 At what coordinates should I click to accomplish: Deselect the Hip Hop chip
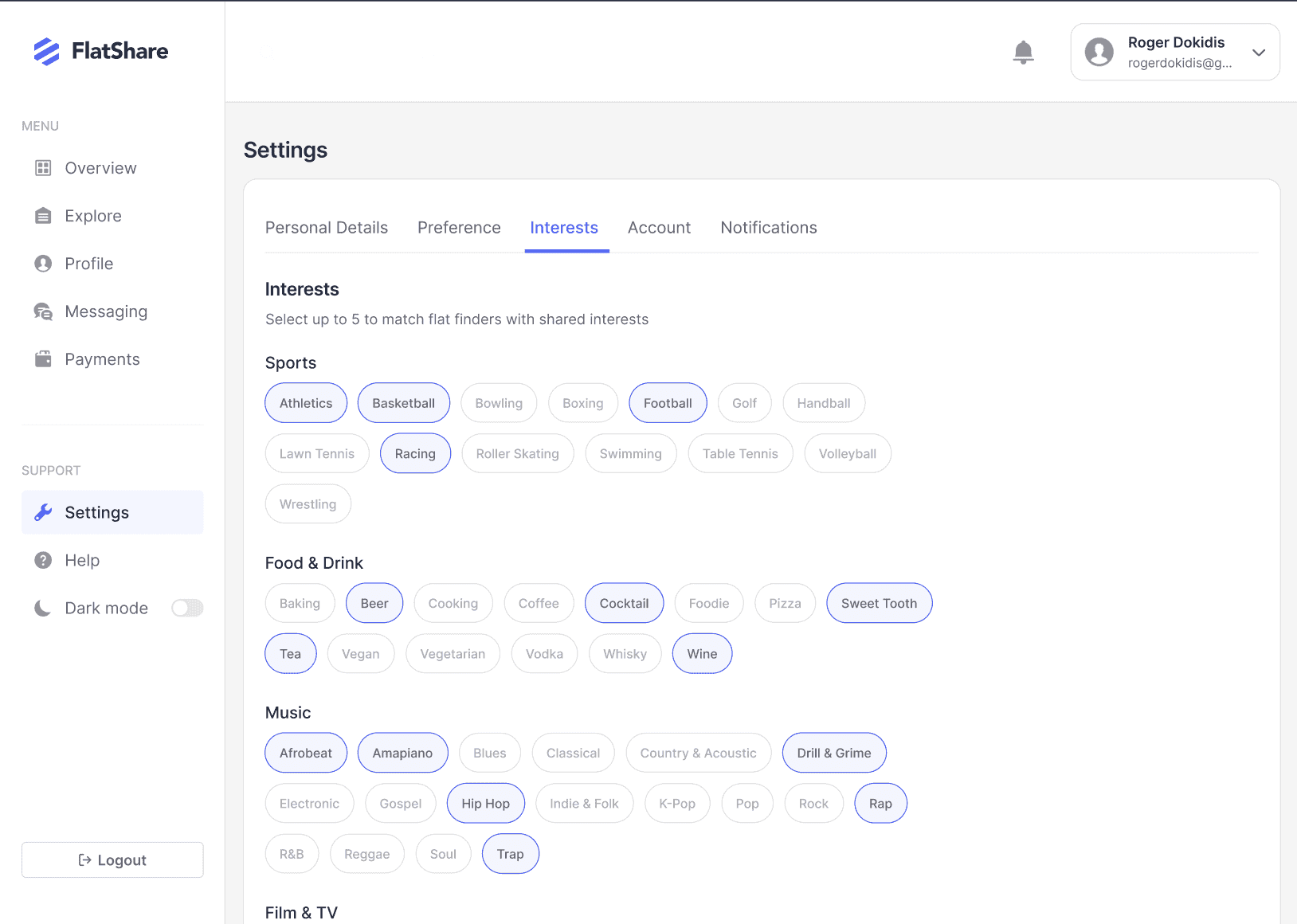coord(486,804)
